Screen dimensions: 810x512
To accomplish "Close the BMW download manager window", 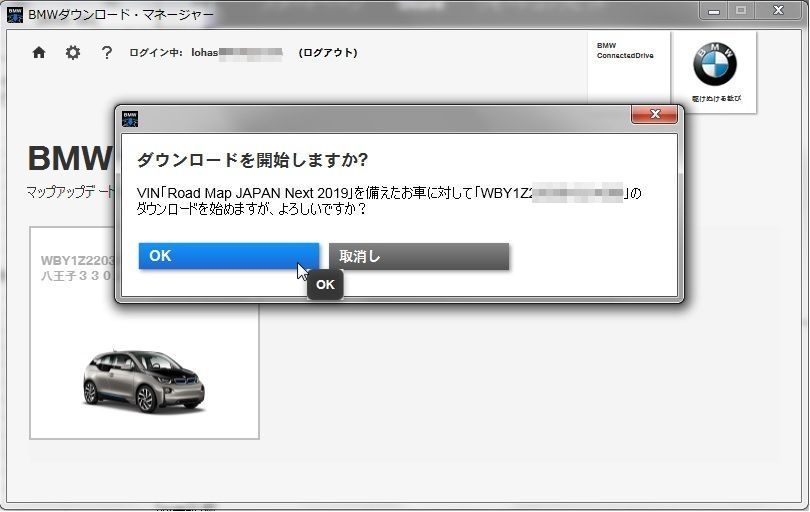I will 778,11.
